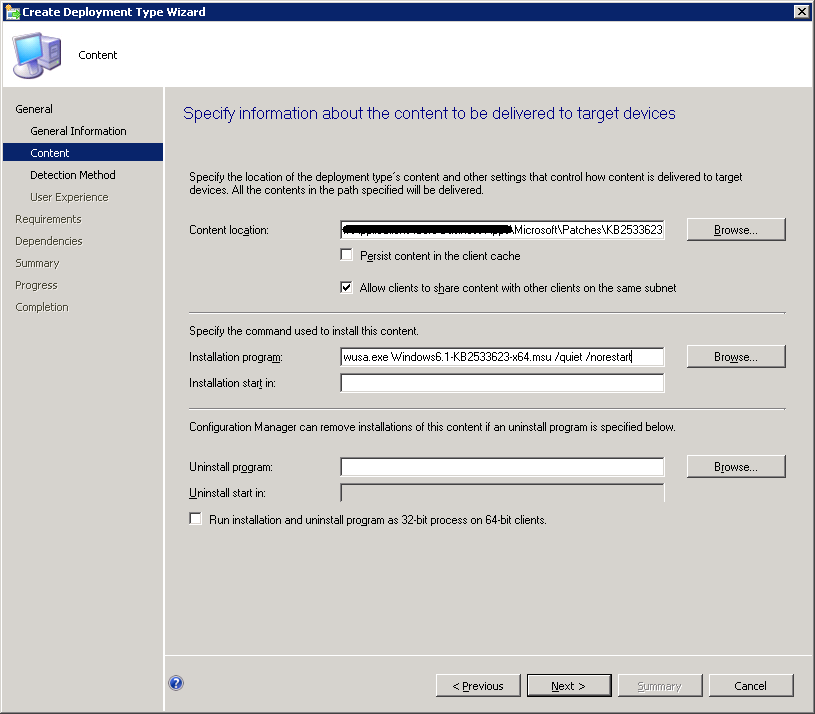Enable Run installation as 32-bit process checkbox
The height and width of the screenshot is (714, 815).
pos(195,520)
